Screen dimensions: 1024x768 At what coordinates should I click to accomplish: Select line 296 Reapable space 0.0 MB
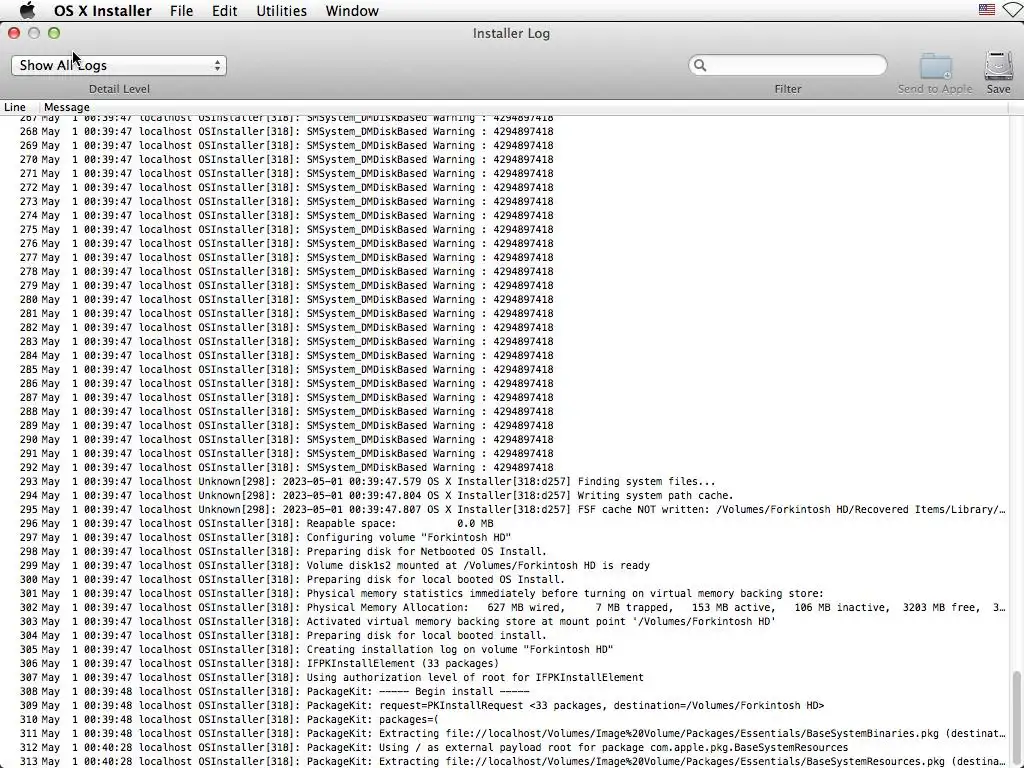point(504,524)
